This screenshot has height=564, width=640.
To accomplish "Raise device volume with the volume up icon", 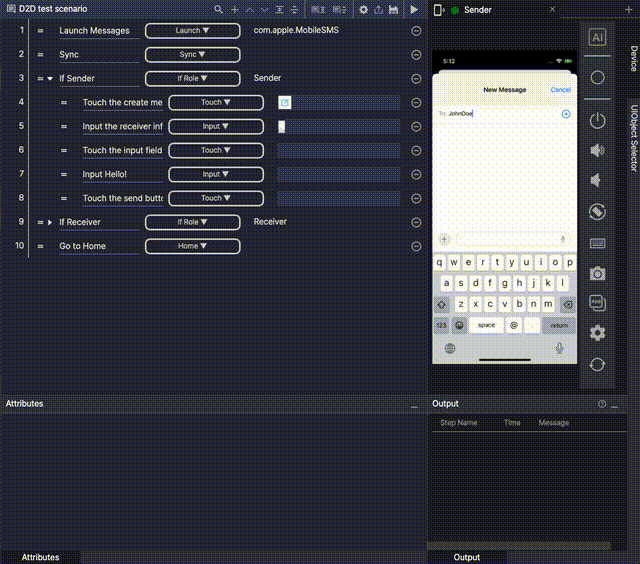I will [597, 150].
